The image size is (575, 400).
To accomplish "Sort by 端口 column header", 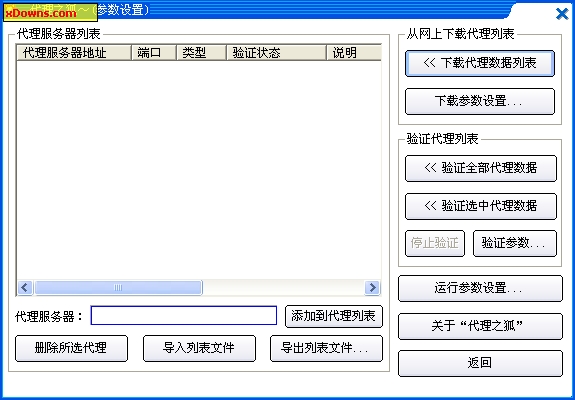I will [154, 52].
